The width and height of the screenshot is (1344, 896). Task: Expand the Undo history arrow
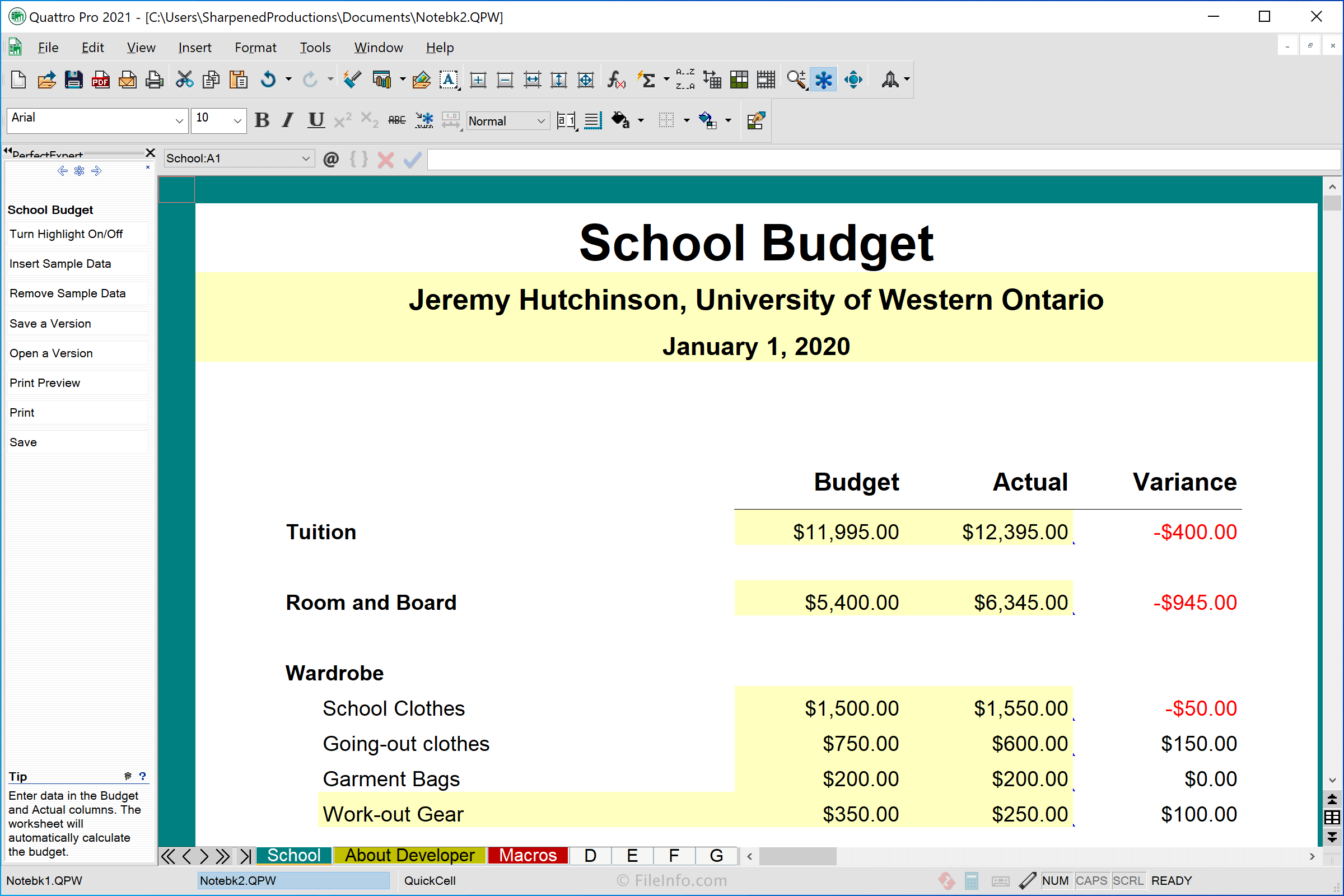(x=288, y=80)
